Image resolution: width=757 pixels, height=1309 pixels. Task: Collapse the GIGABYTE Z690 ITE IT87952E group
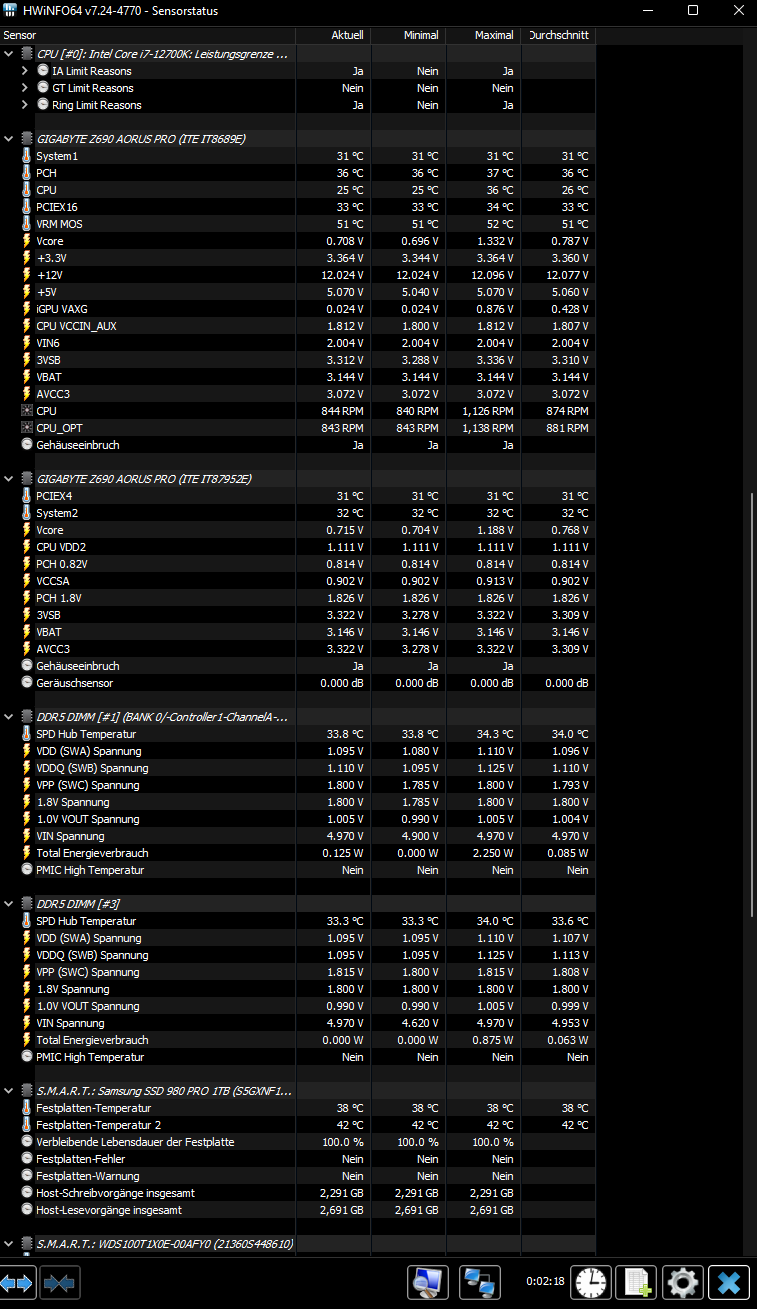coord(9,479)
